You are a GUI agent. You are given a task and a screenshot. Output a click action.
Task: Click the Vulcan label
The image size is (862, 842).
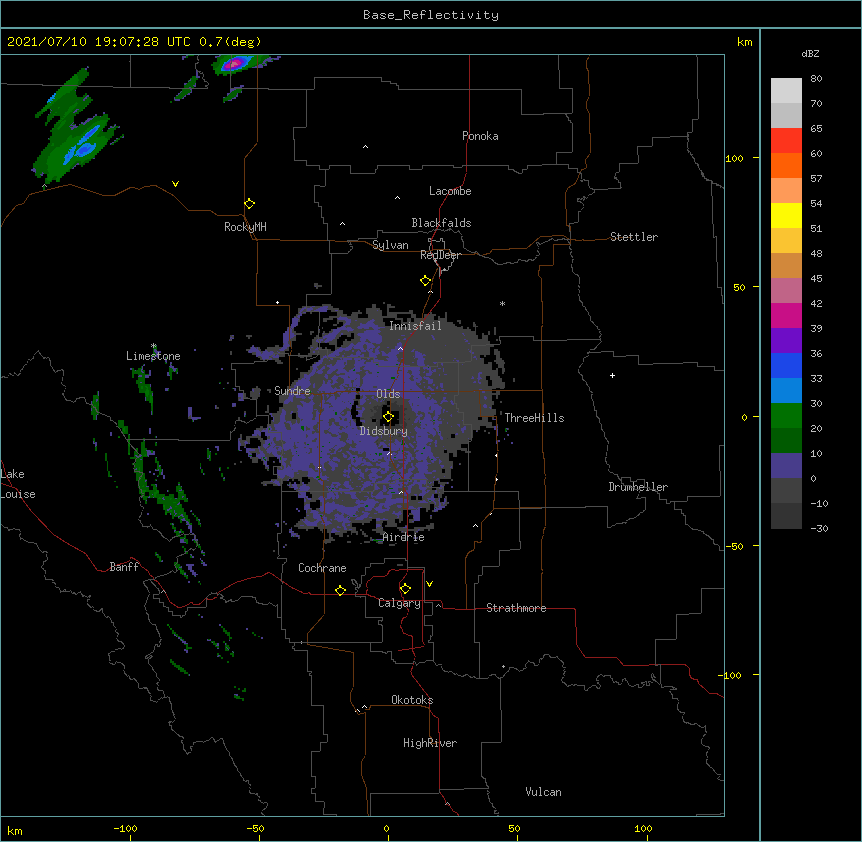click(x=543, y=792)
